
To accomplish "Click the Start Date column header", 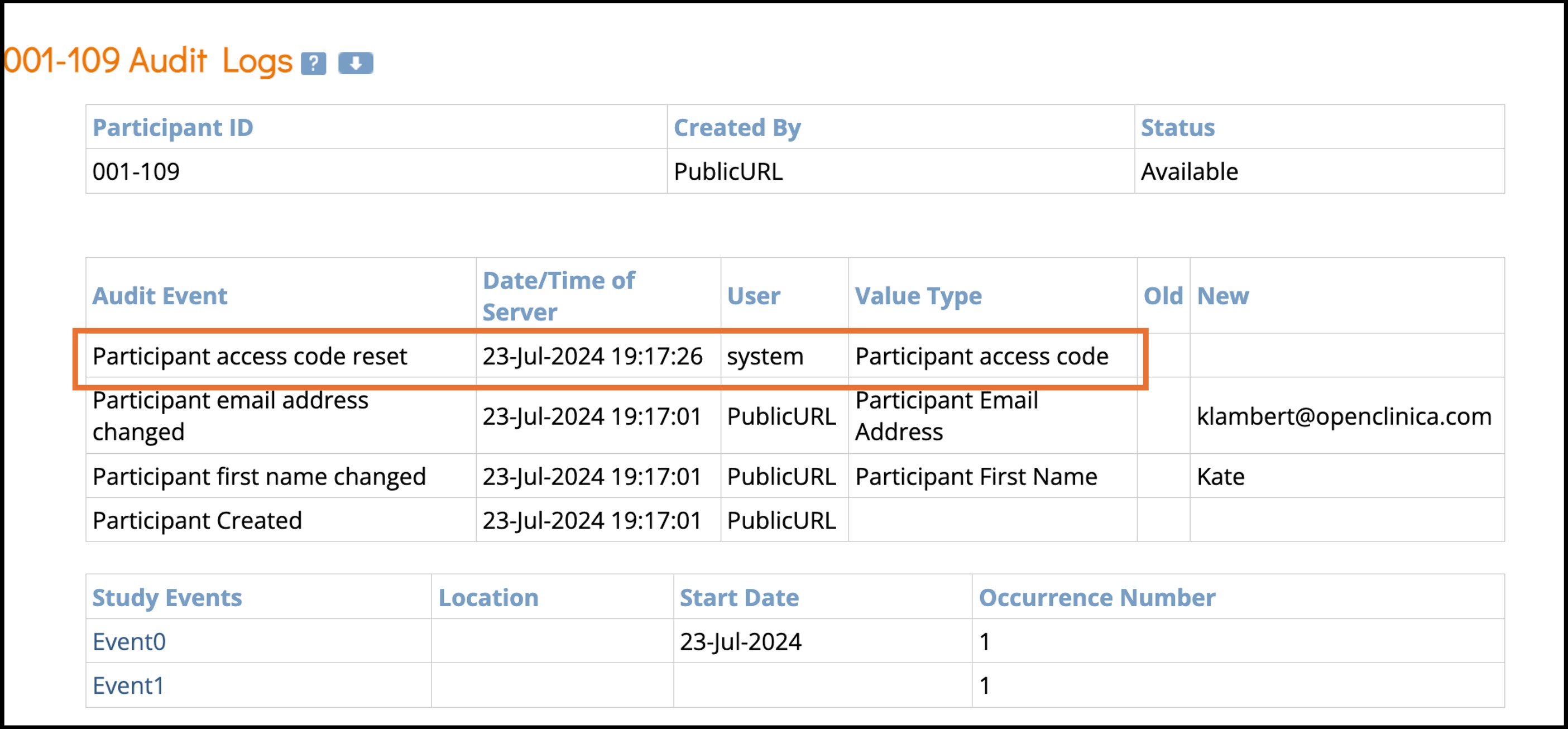I will coord(739,598).
